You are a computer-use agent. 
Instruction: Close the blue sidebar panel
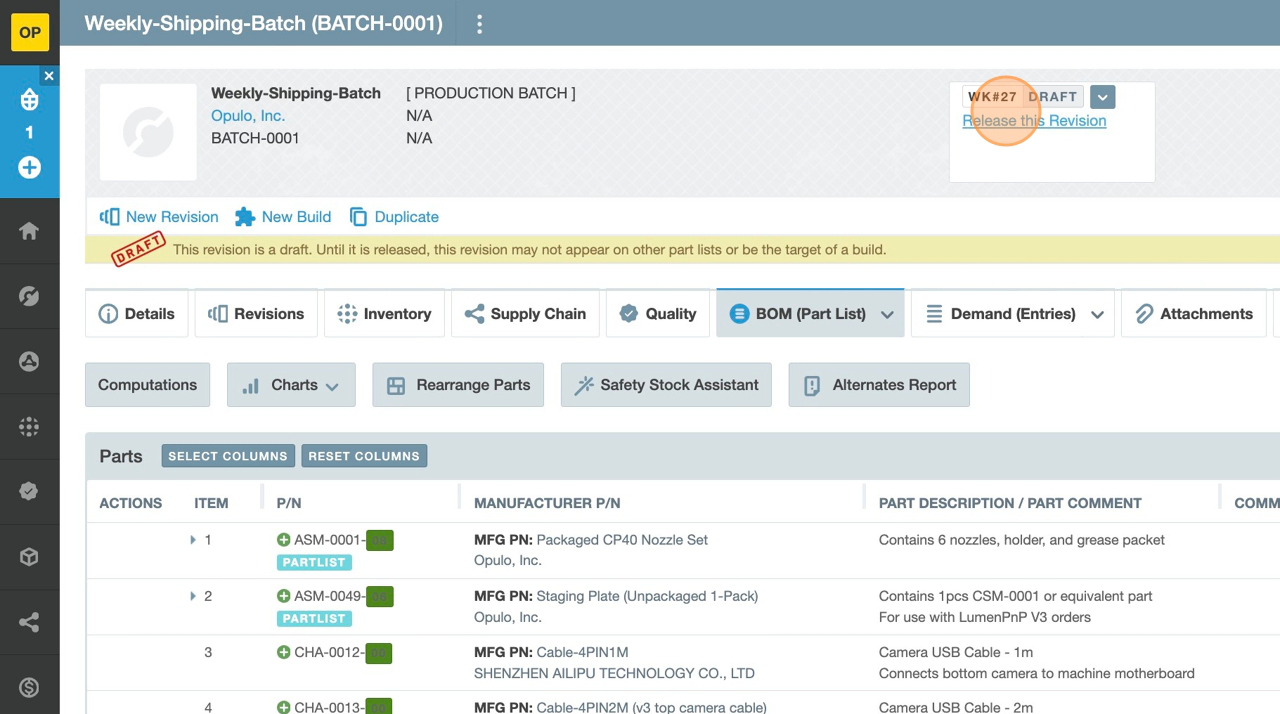coord(49,76)
